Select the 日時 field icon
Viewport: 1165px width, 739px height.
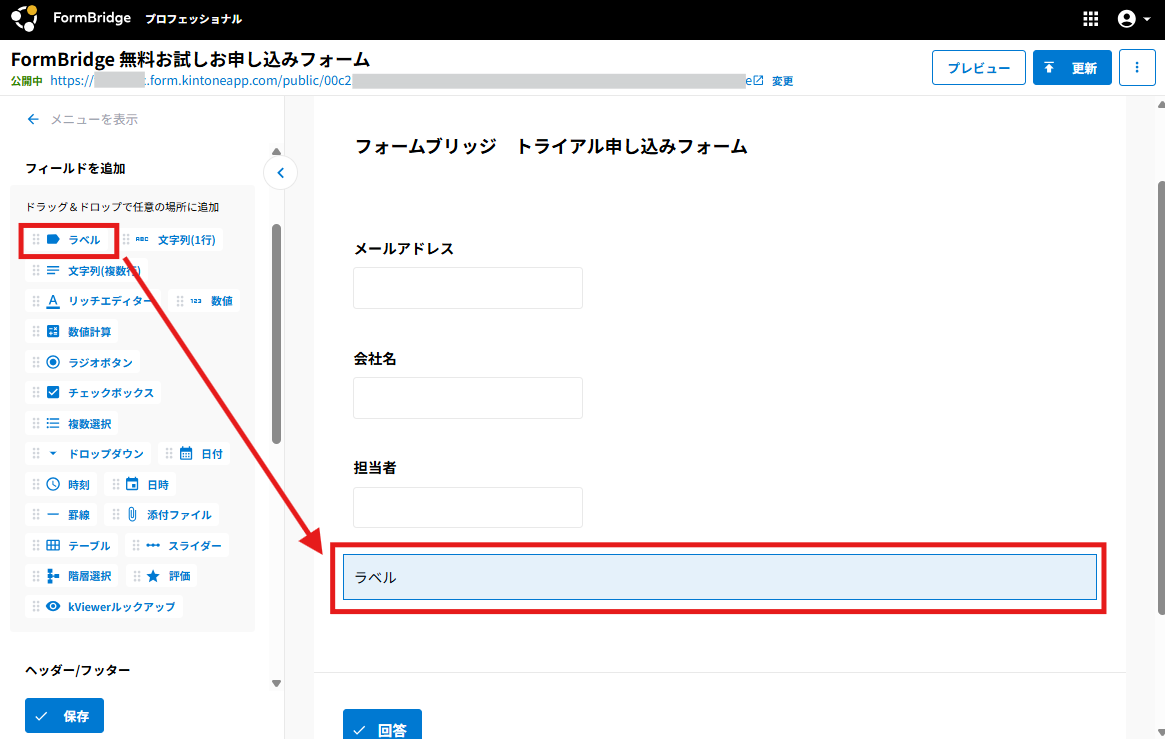(132, 484)
